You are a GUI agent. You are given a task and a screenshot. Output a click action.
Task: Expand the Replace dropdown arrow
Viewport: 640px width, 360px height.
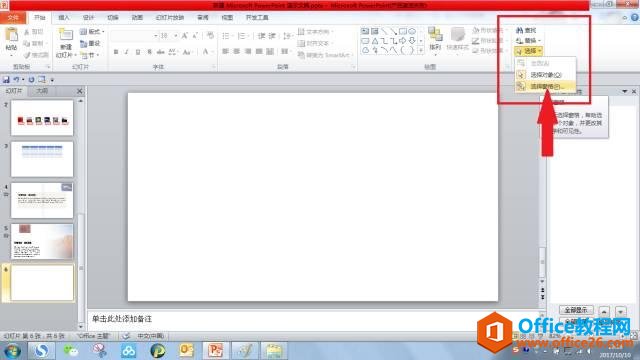(539, 41)
